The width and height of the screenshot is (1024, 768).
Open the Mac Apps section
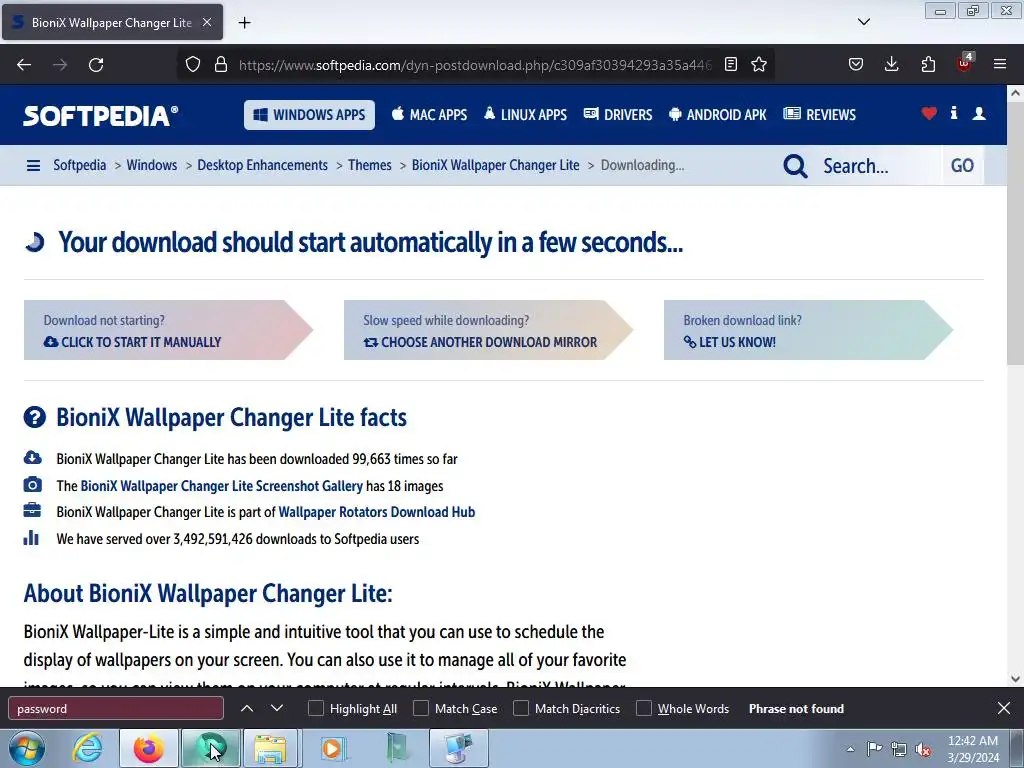click(x=429, y=115)
